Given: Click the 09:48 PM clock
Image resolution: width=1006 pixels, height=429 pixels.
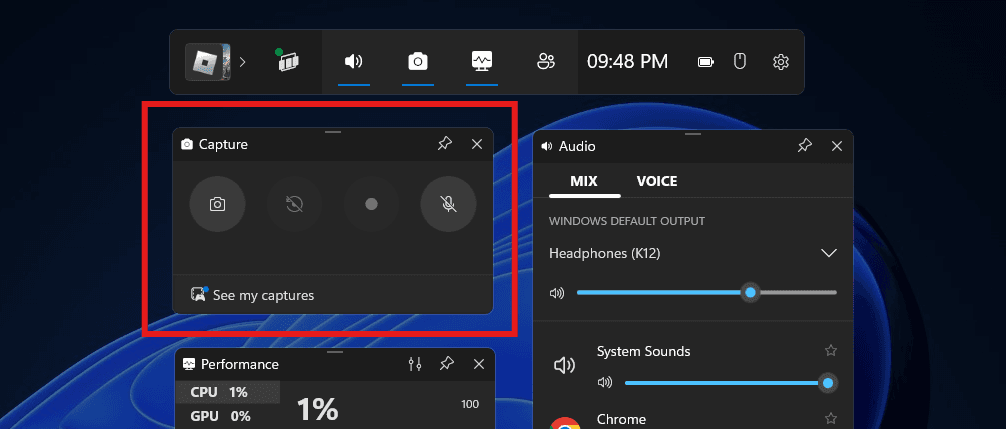Looking at the screenshot, I should pos(627,62).
